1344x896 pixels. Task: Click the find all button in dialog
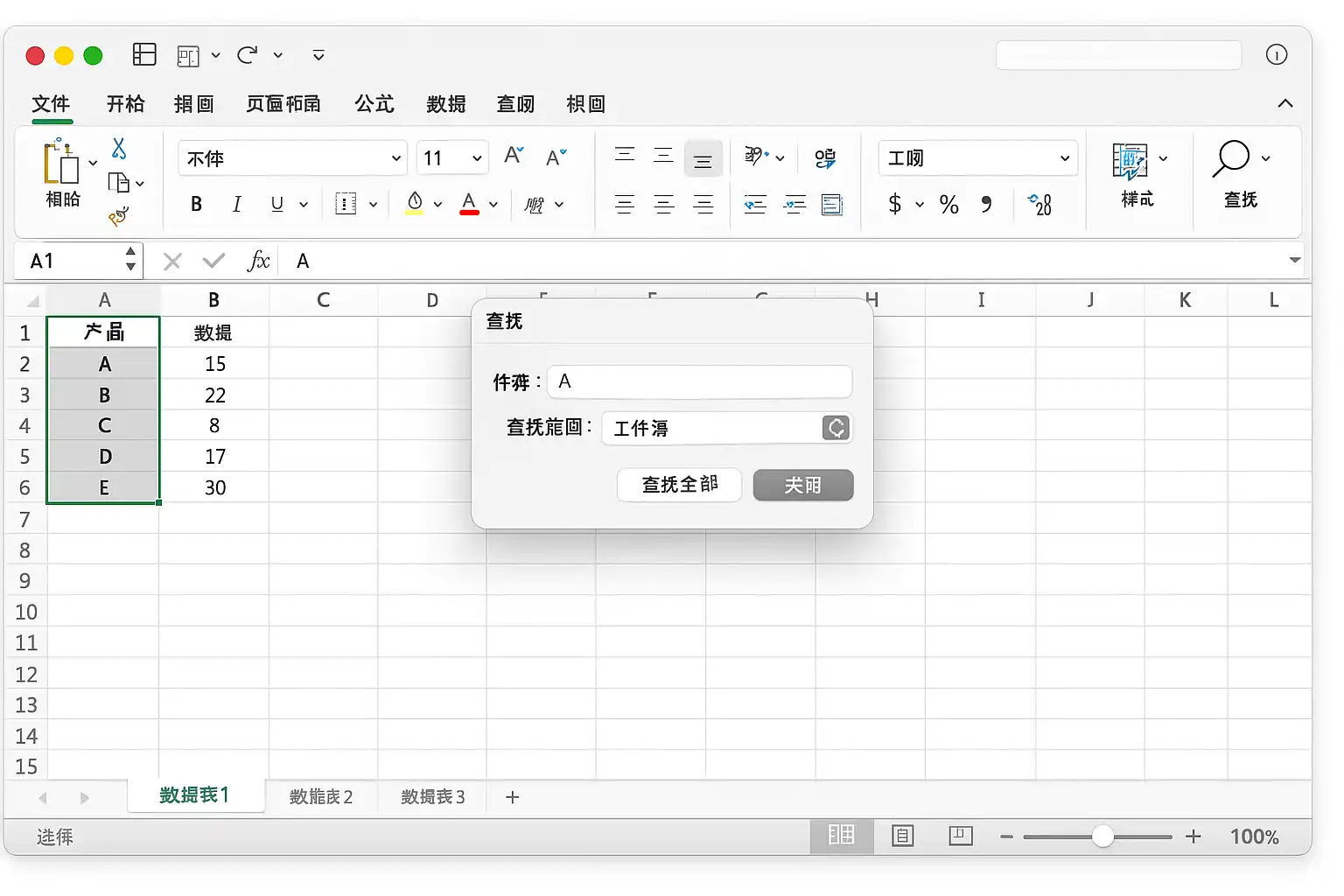[680, 485]
